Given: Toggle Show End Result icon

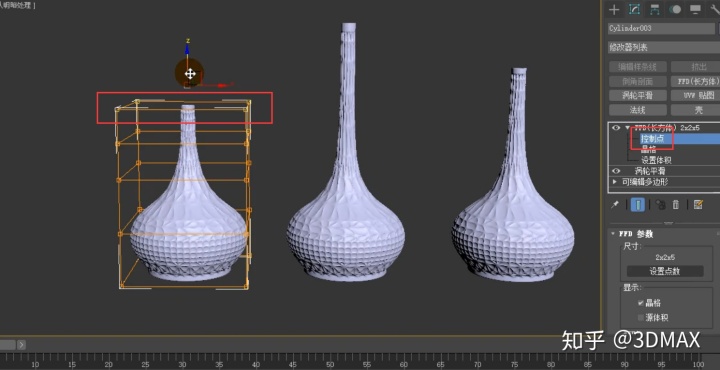Looking at the screenshot, I should coord(637,205).
